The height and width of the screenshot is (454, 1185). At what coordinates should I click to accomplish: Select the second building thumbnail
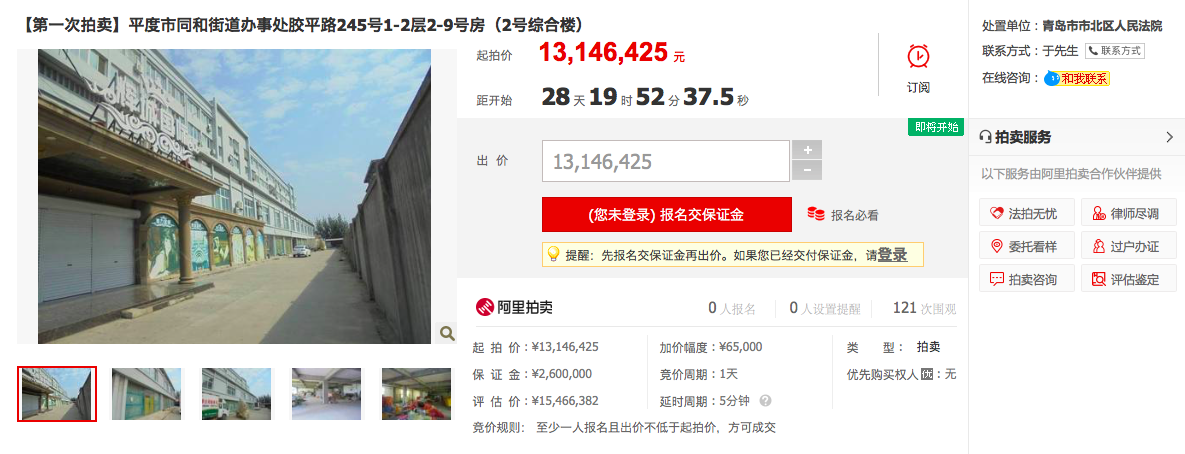coord(147,394)
